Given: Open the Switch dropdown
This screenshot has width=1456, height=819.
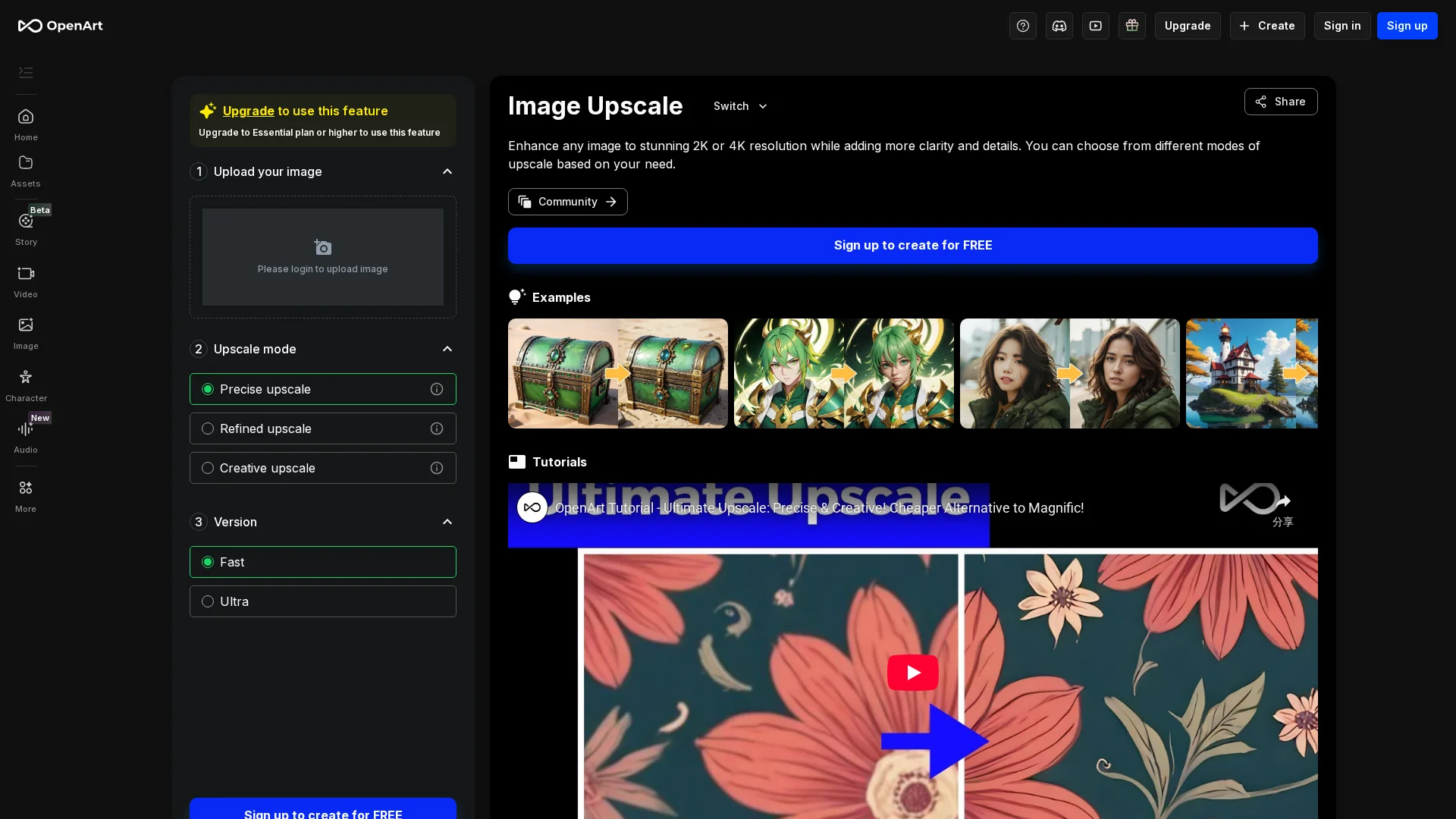Looking at the screenshot, I should pyautogui.click(x=740, y=106).
